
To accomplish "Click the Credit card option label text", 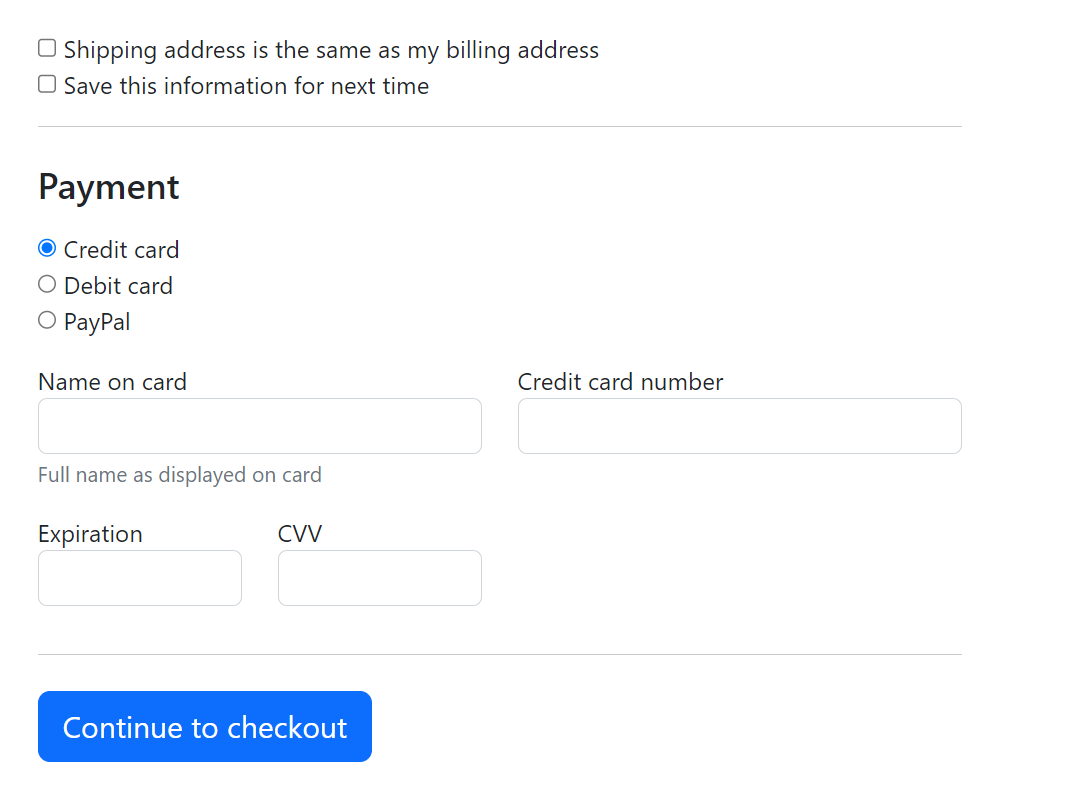I will pyautogui.click(x=121, y=249).
